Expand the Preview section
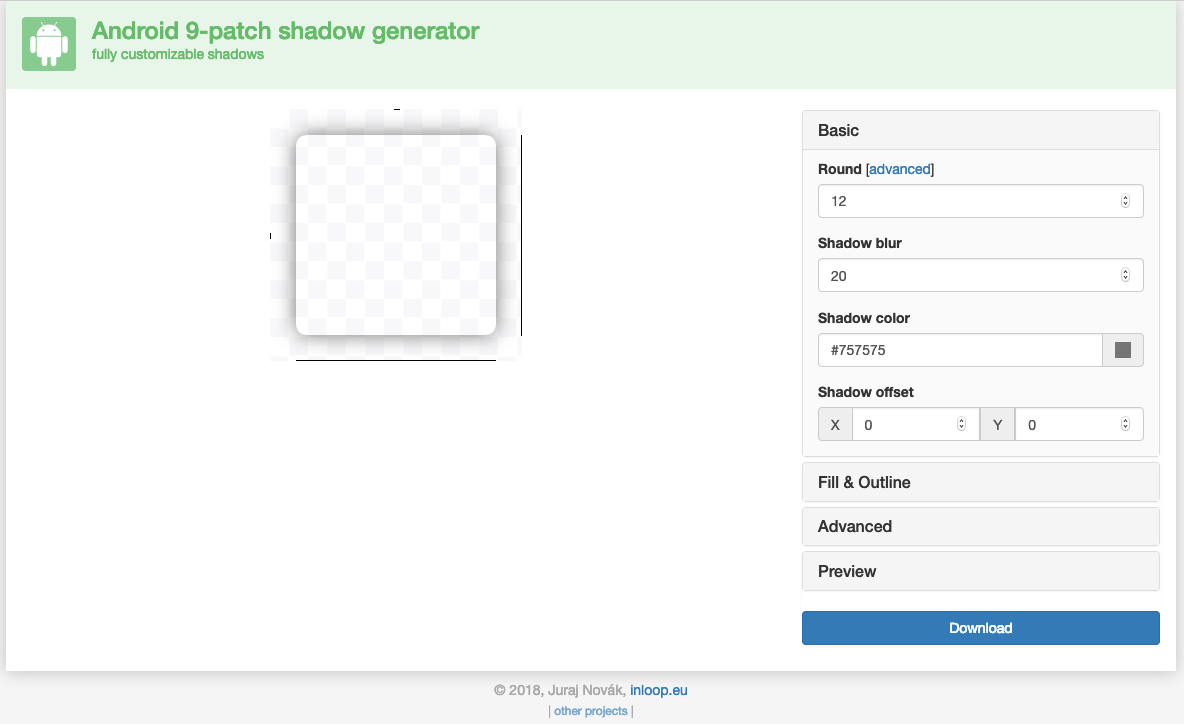Image resolution: width=1184 pixels, height=724 pixels. tap(980, 571)
